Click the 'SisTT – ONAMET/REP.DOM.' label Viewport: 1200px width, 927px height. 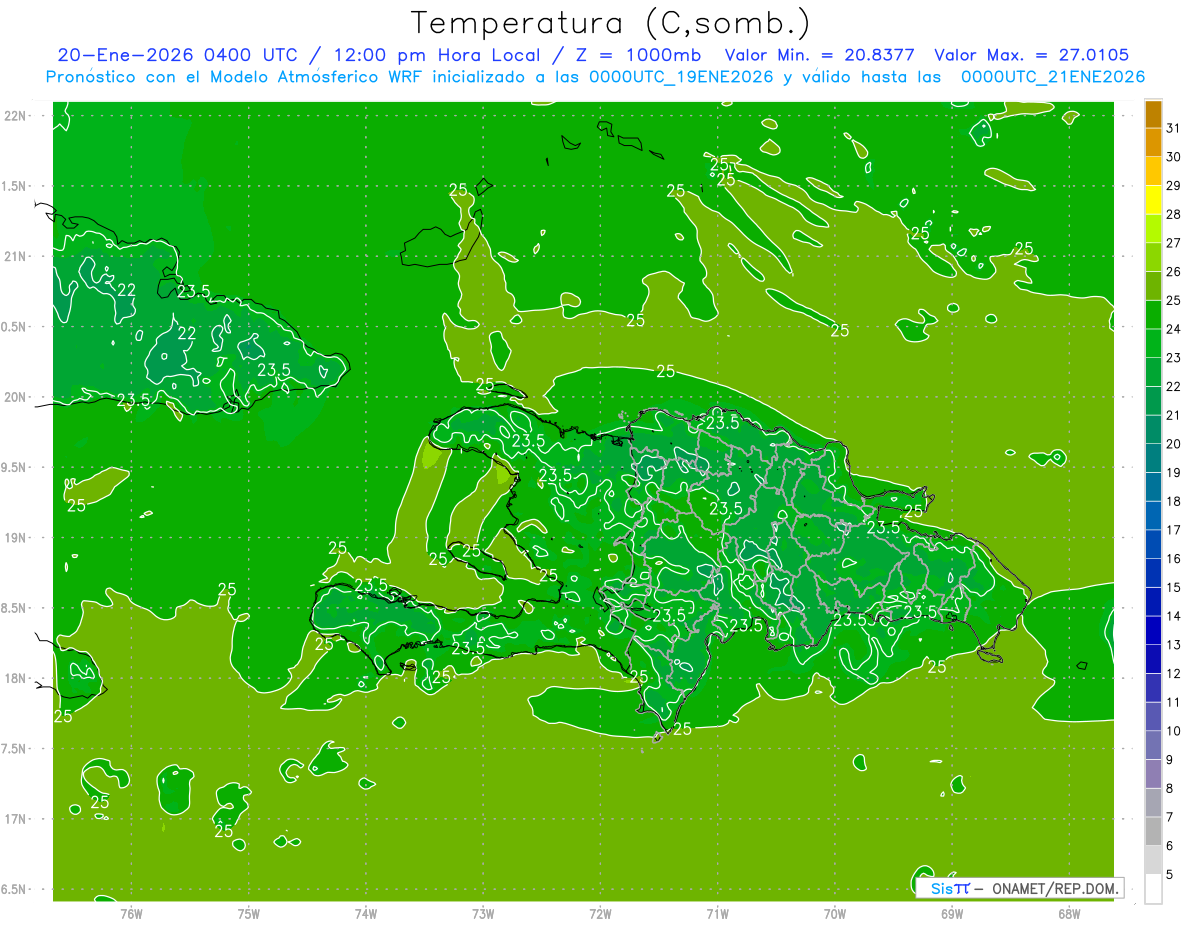coord(1022,888)
